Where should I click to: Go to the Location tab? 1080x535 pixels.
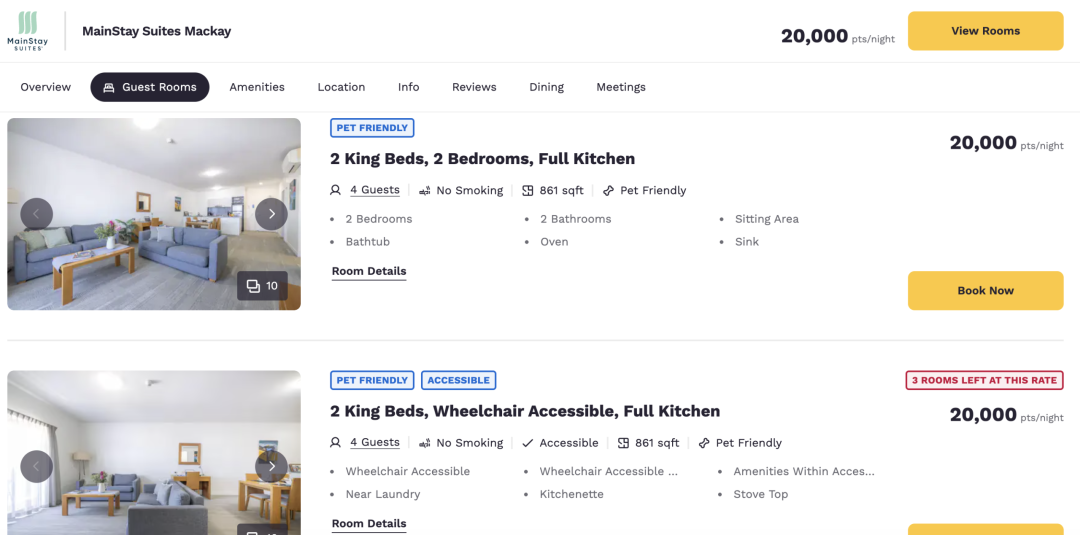(x=341, y=87)
